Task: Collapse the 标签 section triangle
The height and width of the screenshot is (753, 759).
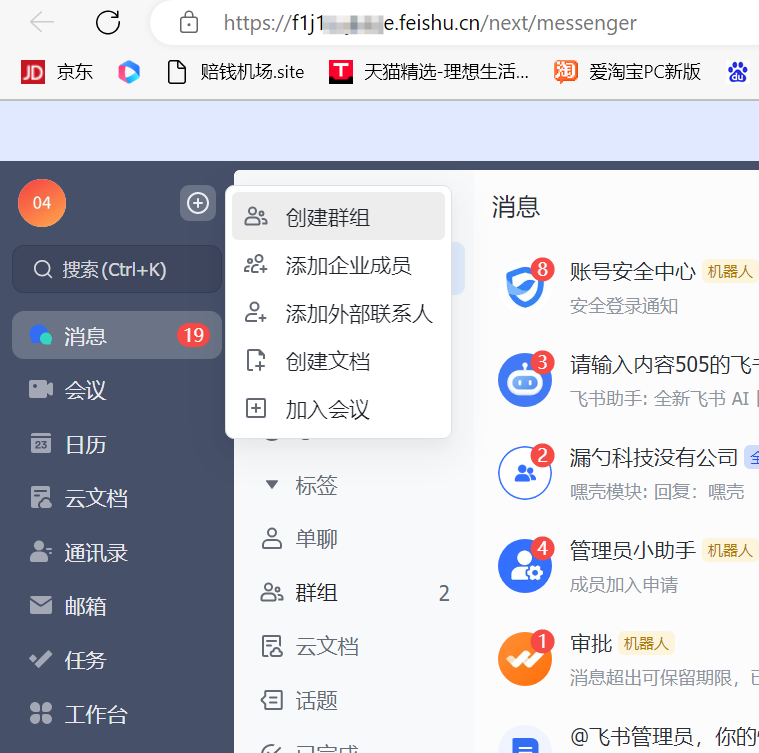Action: coord(272,484)
